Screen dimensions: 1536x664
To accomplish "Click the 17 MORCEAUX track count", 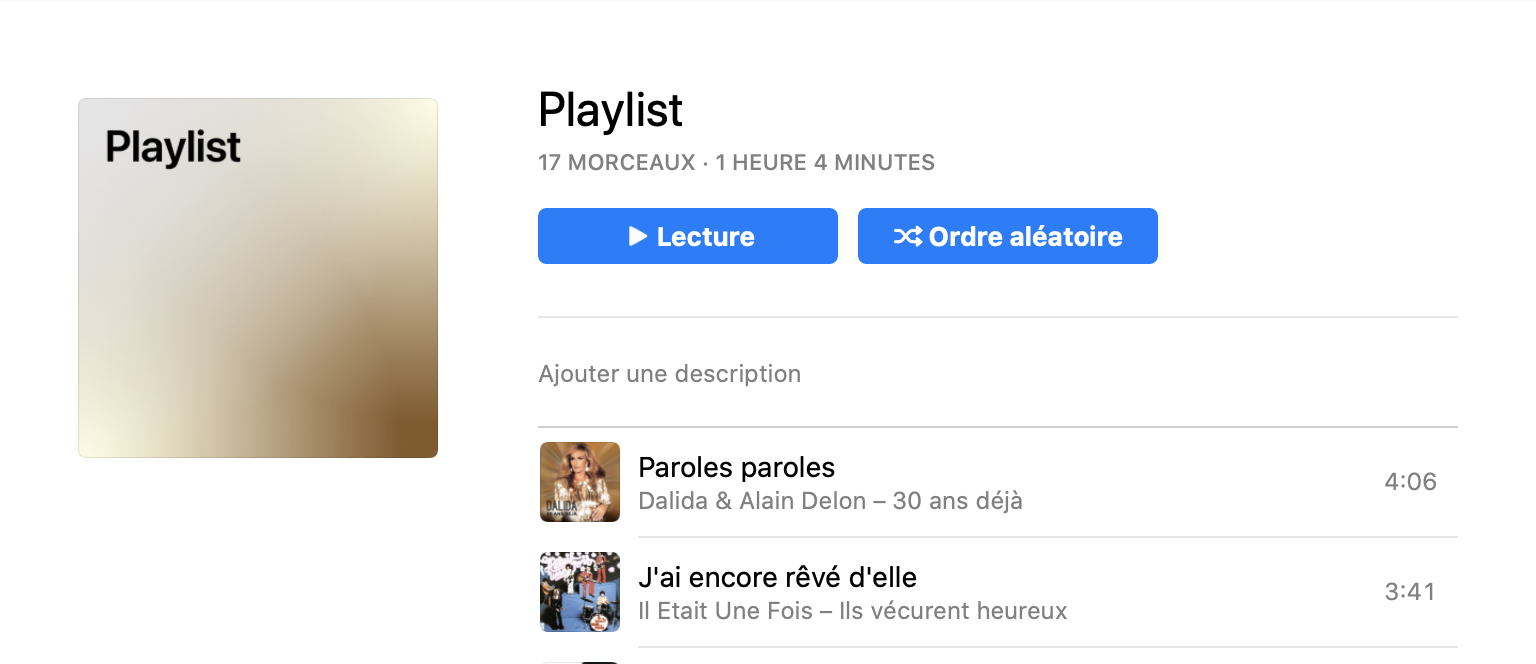I will 616,162.
